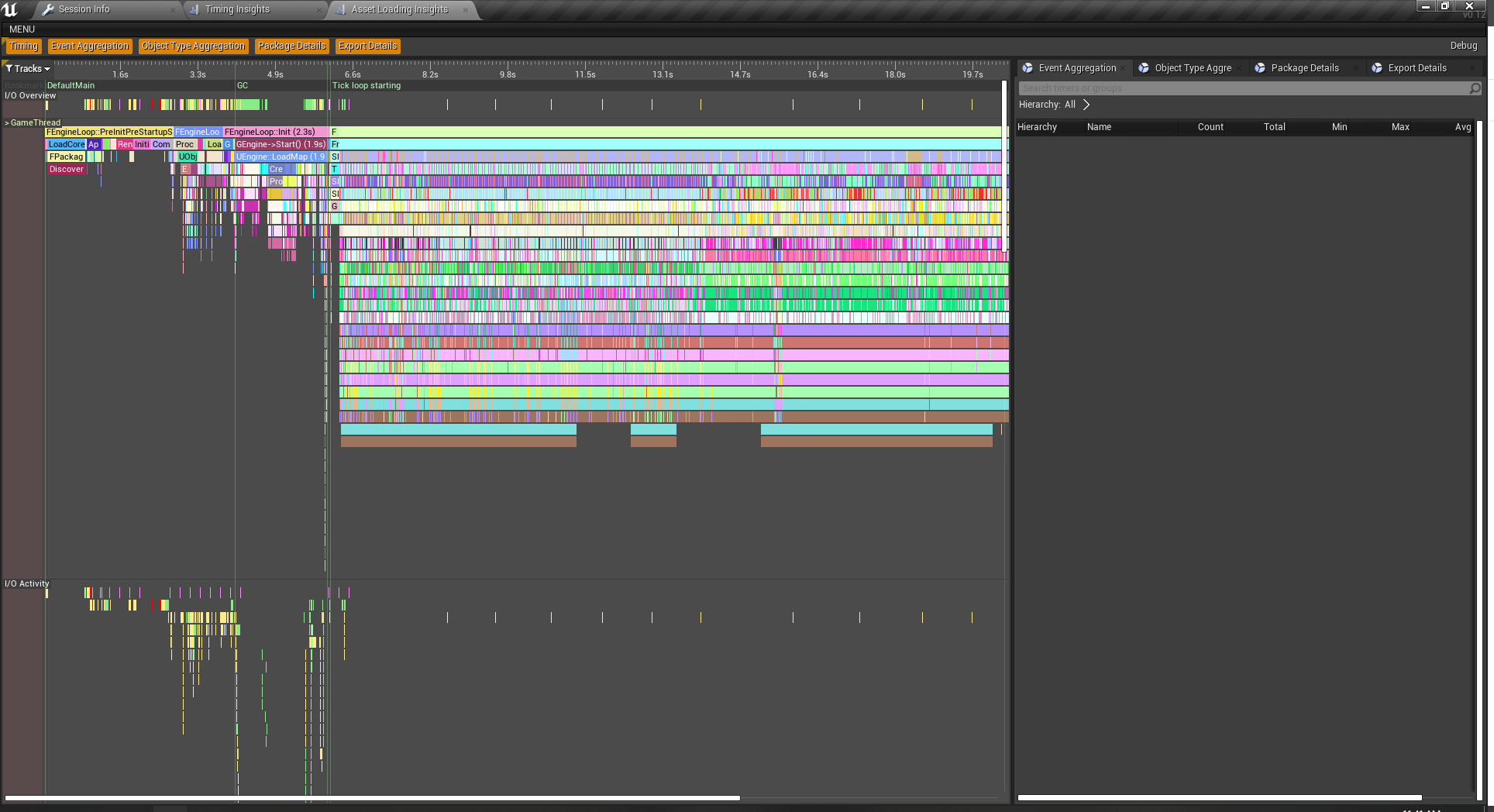Click the Event Aggregation panel tab icon
Viewport: 1494px width, 812px height.
pos(1028,68)
